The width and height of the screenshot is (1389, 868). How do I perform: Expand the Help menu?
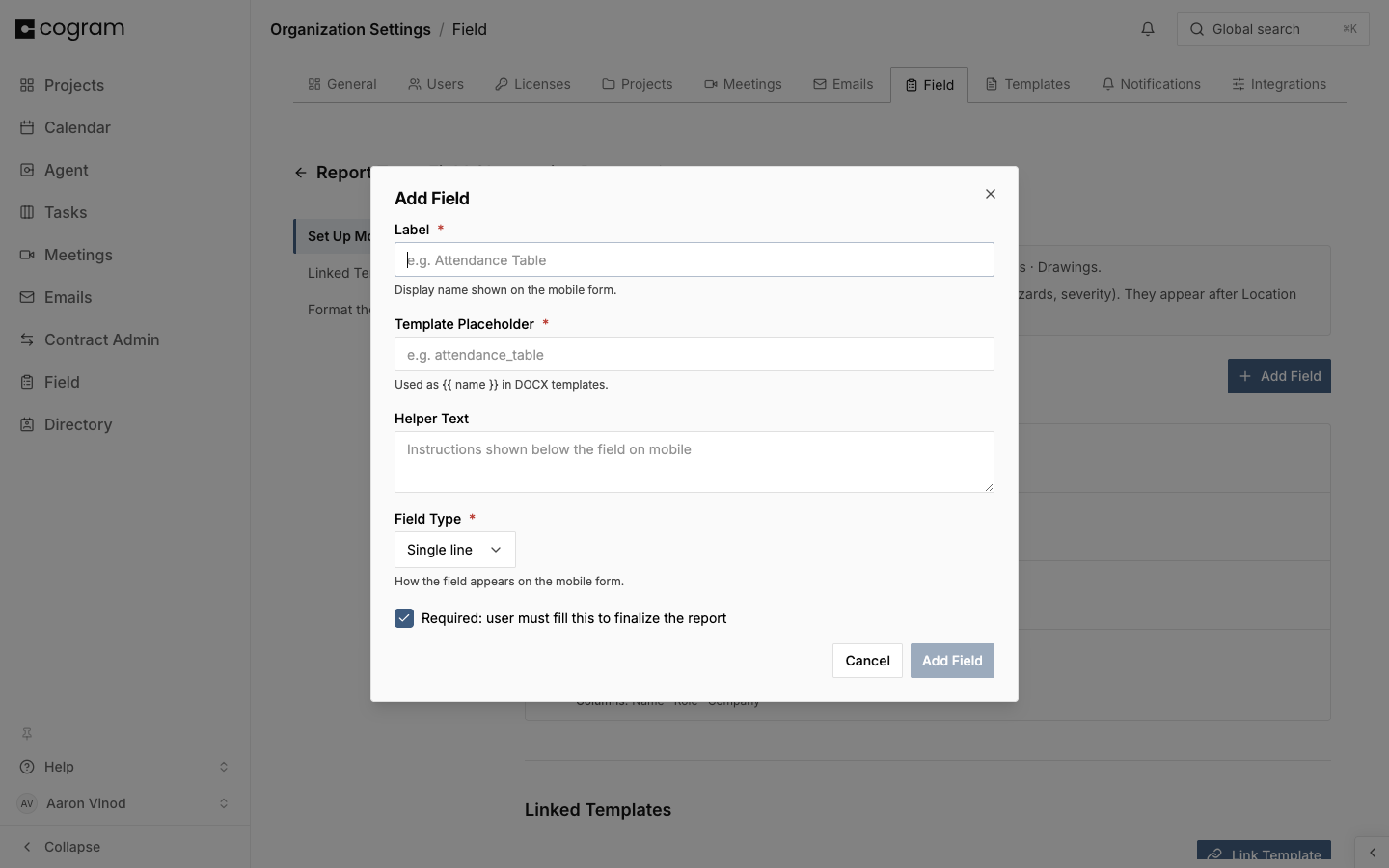[x=125, y=767]
